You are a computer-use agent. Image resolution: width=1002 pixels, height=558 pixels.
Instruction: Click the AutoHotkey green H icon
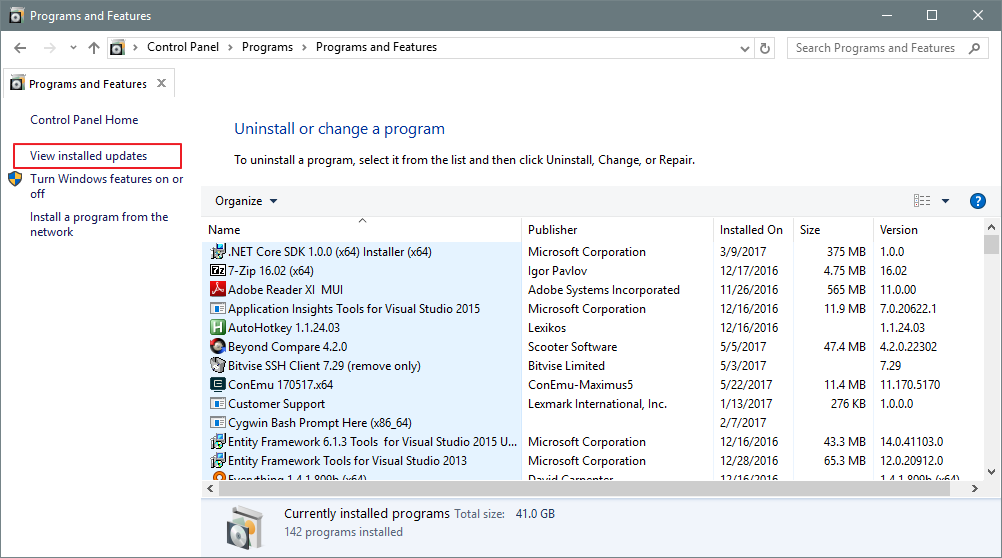click(x=218, y=327)
